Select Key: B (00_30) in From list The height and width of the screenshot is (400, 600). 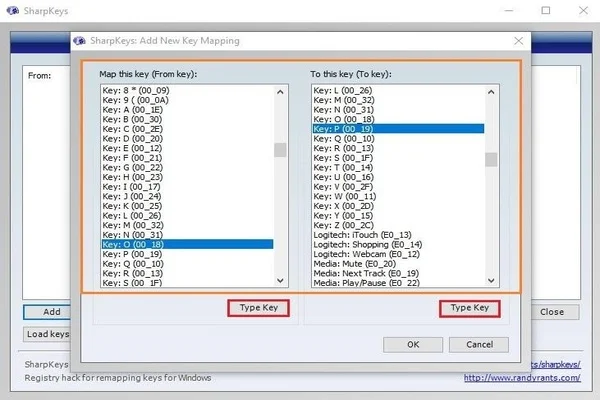(188, 119)
